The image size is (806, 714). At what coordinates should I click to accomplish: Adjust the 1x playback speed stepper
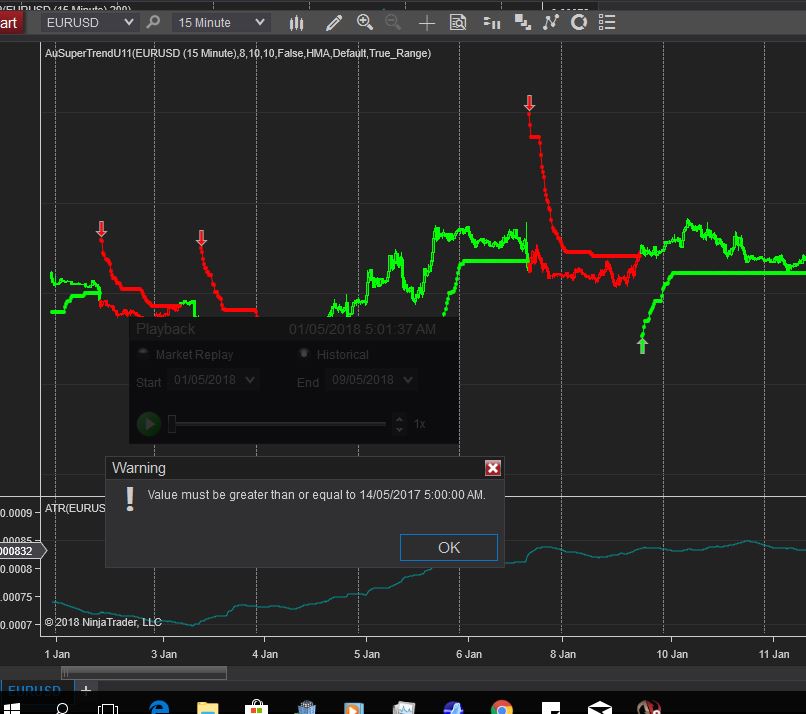(x=399, y=424)
